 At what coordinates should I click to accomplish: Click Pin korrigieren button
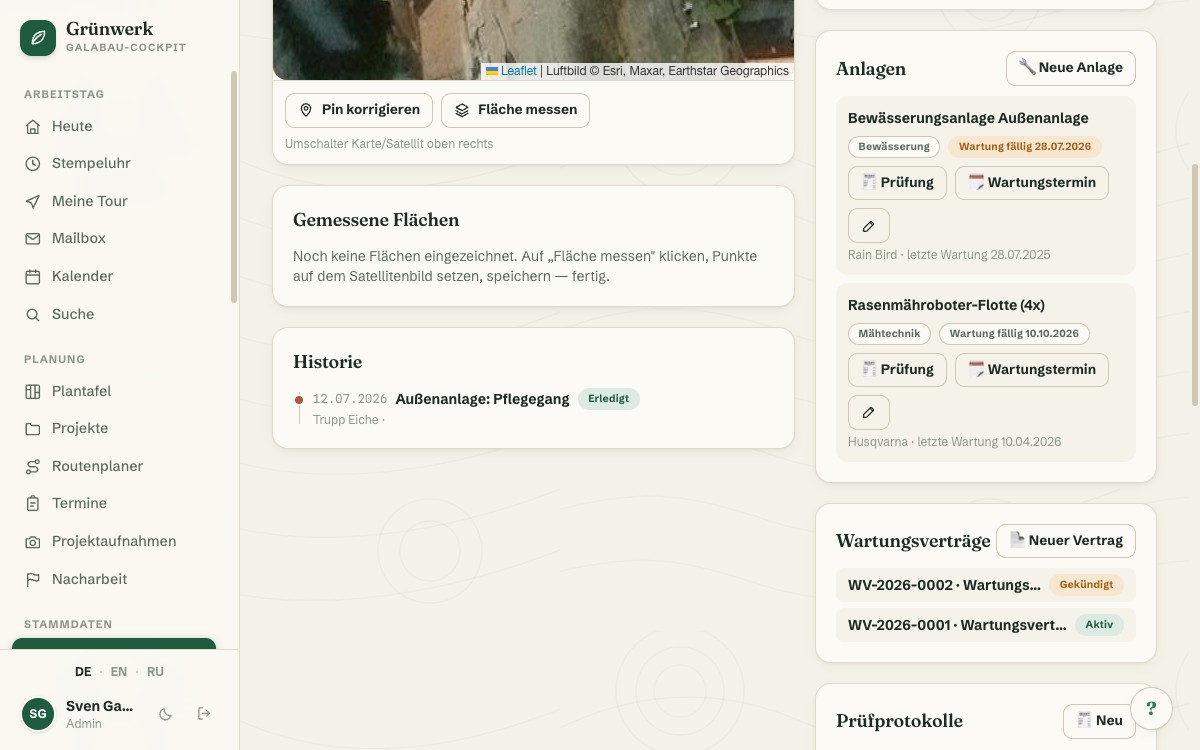(359, 110)
